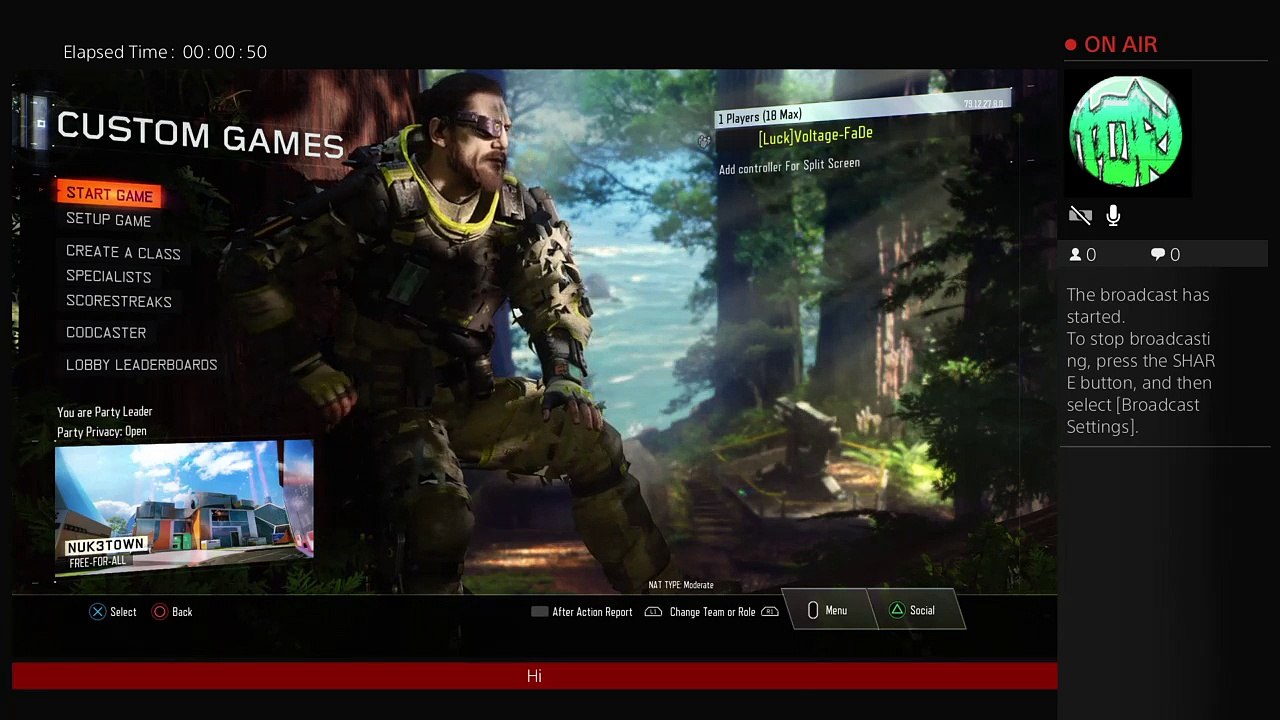Viewport: 1280px width, 720px height.
Task: Click the Select button prompt
Action: coord(113,612)
